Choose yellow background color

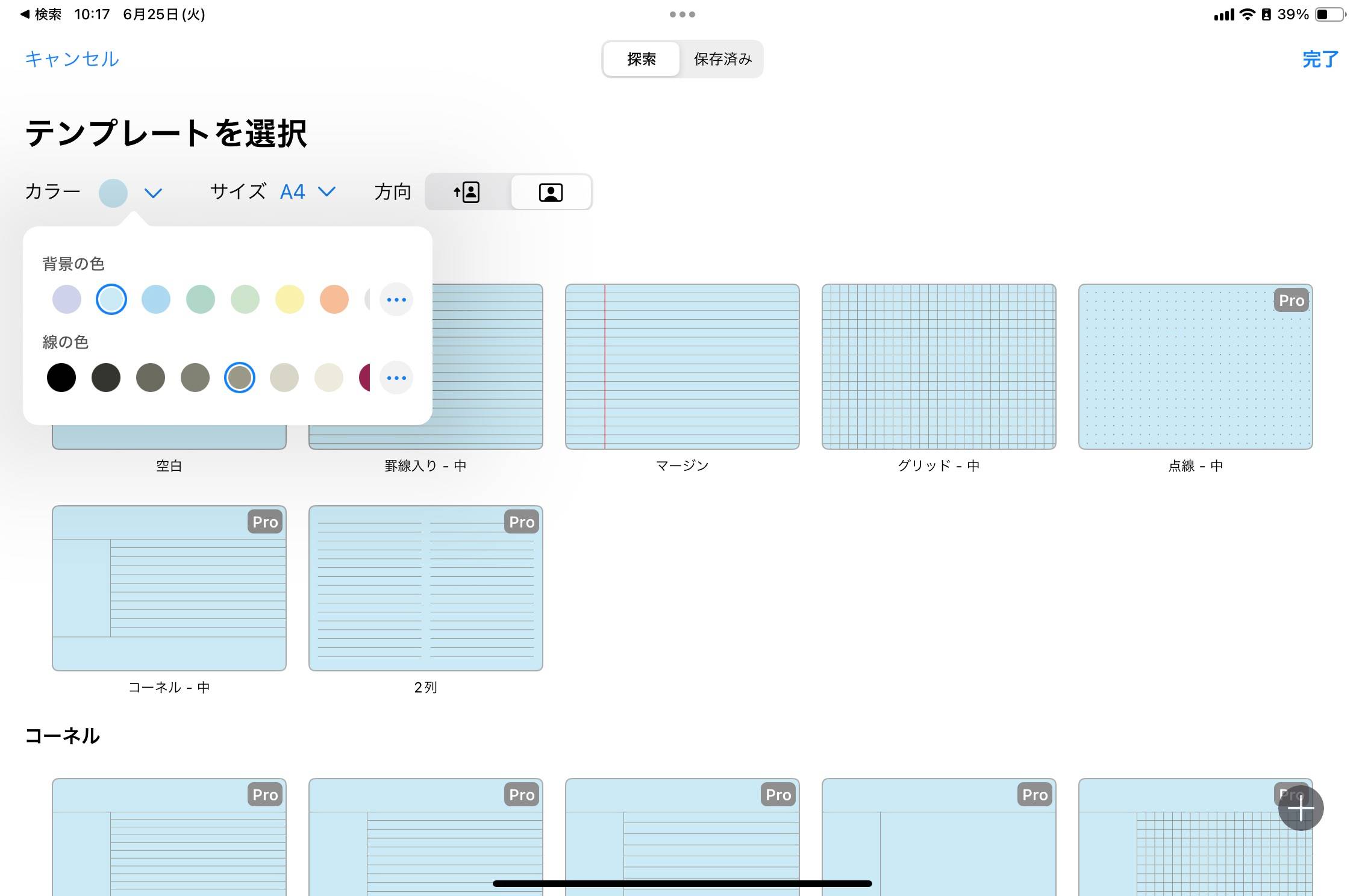point(290,299)
